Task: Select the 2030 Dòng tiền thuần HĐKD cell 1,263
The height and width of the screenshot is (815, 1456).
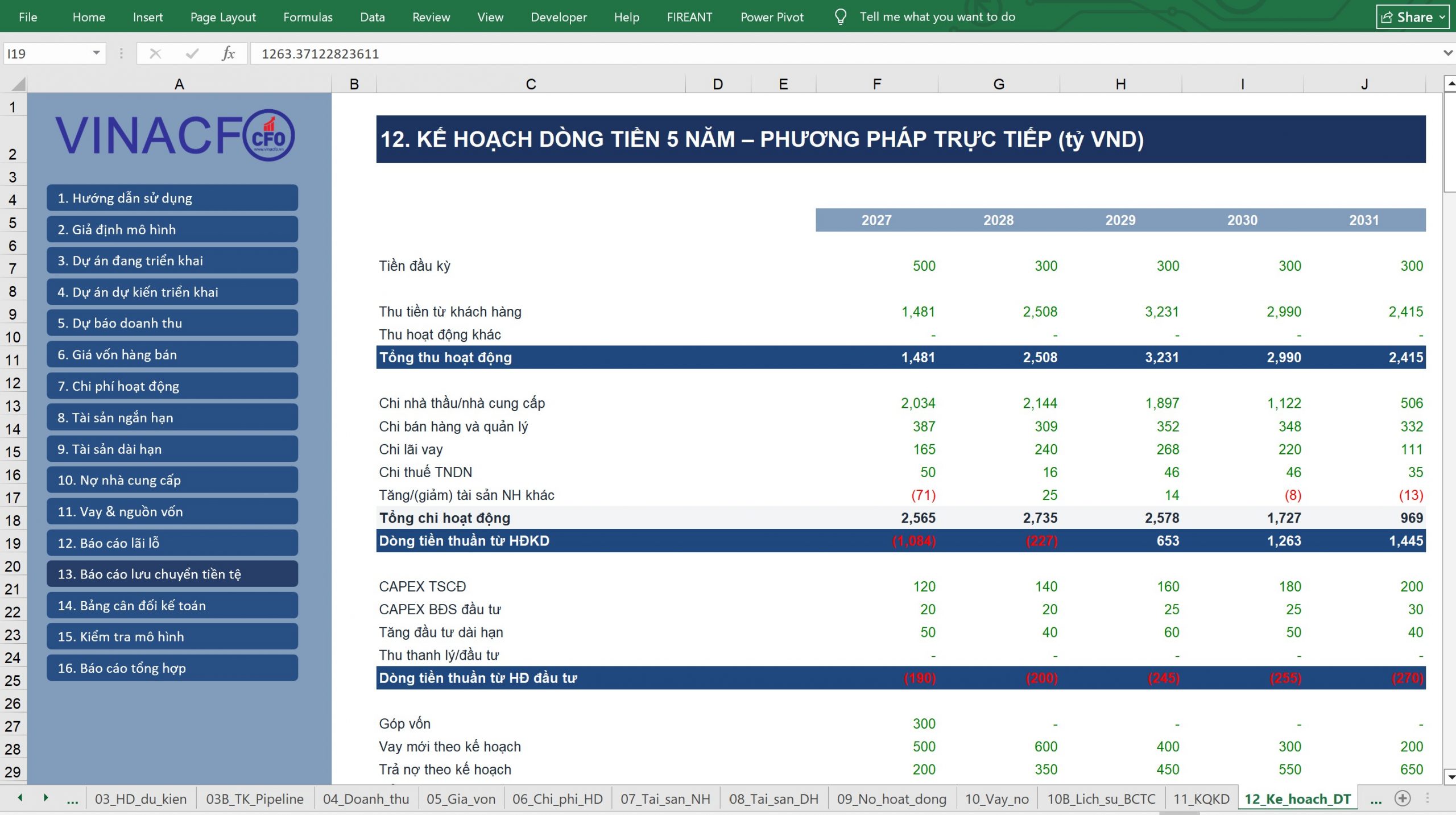Action: click(1243, 541)
